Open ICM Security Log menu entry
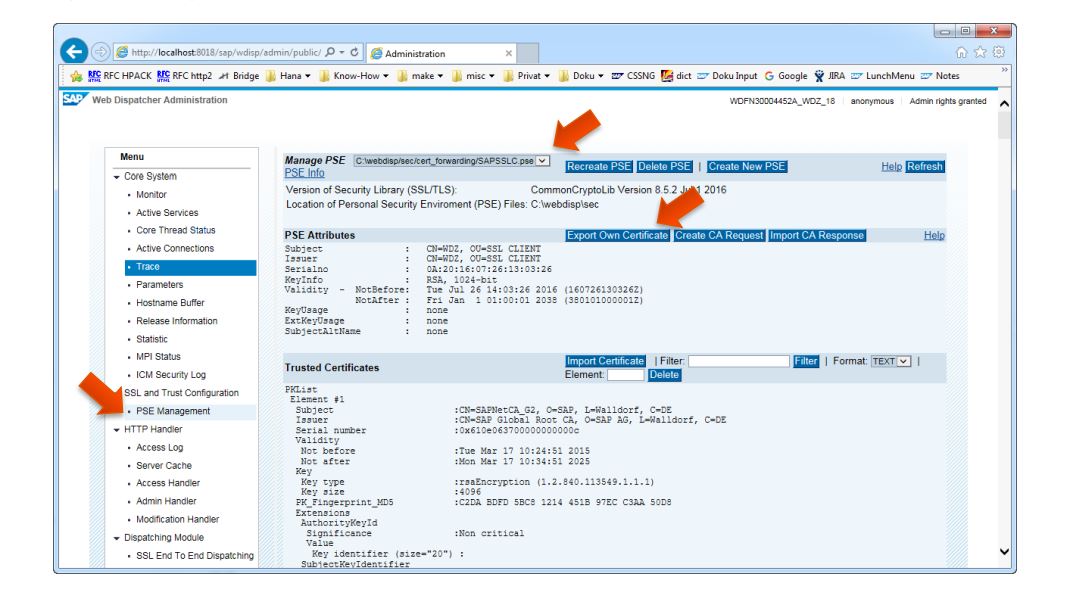This screenshot has height=596, width=1084. [171, 375]
